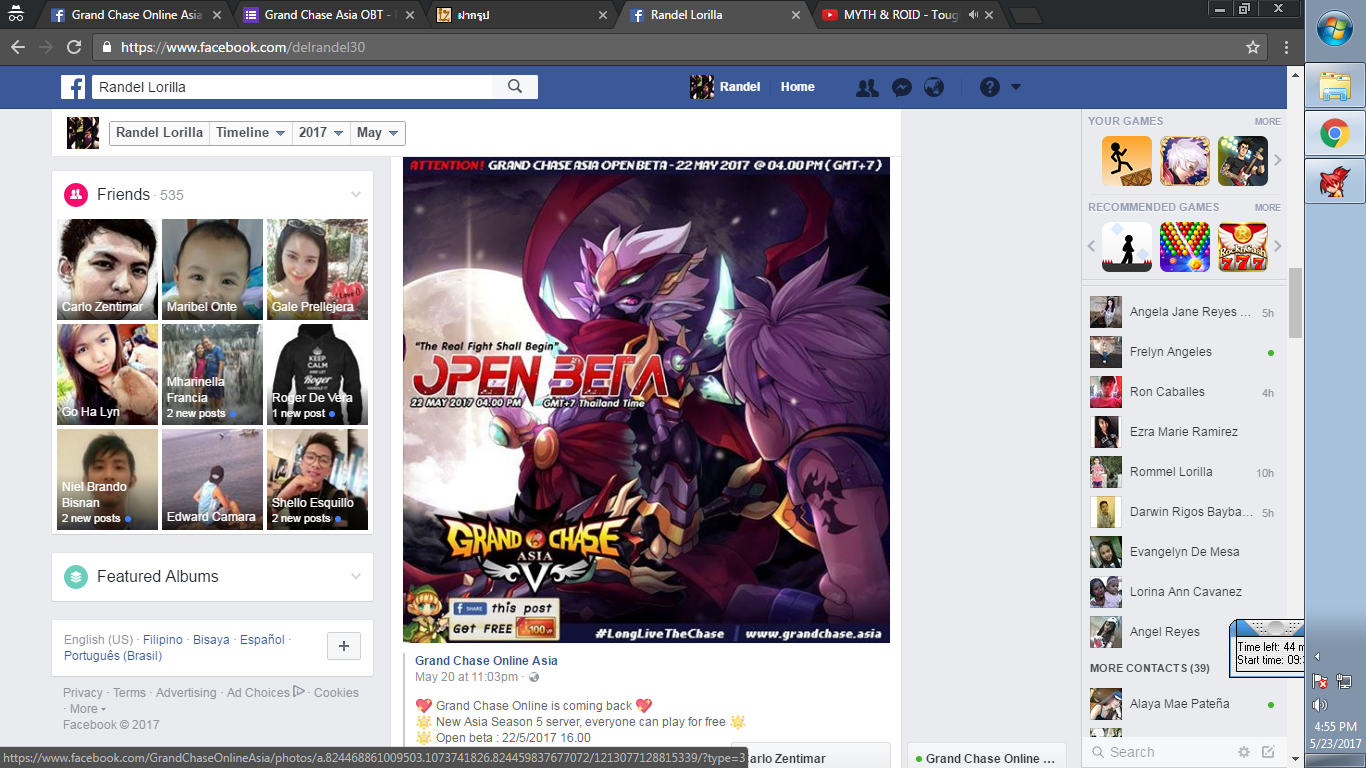Click the volume speaker tray icon
Image resolution: width=1366 pixels, height=768 pixels.
pyautogui.click(x=1320, y=705)
